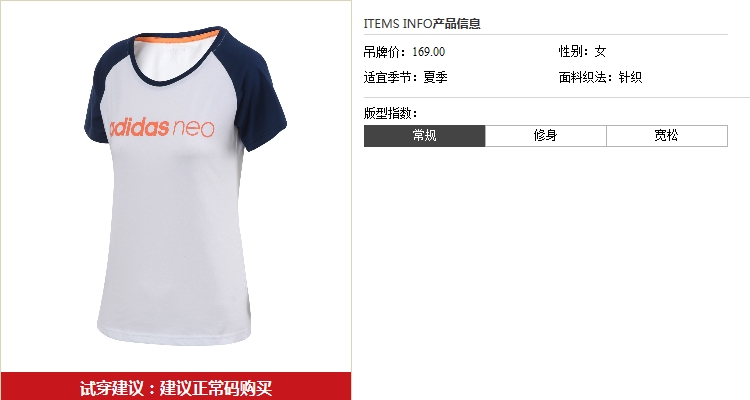This screenshot has height=400, width=750.
Task: Select the 修身 fit option
Action: (x=546, y=136)
